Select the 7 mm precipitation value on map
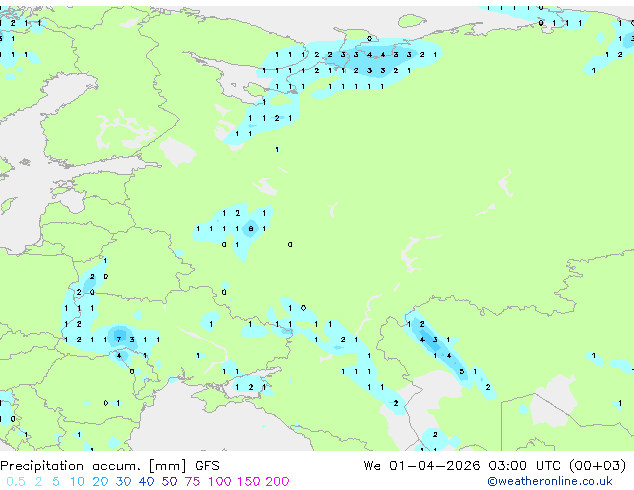The image size is (634, 490). [x=119, y=340]
